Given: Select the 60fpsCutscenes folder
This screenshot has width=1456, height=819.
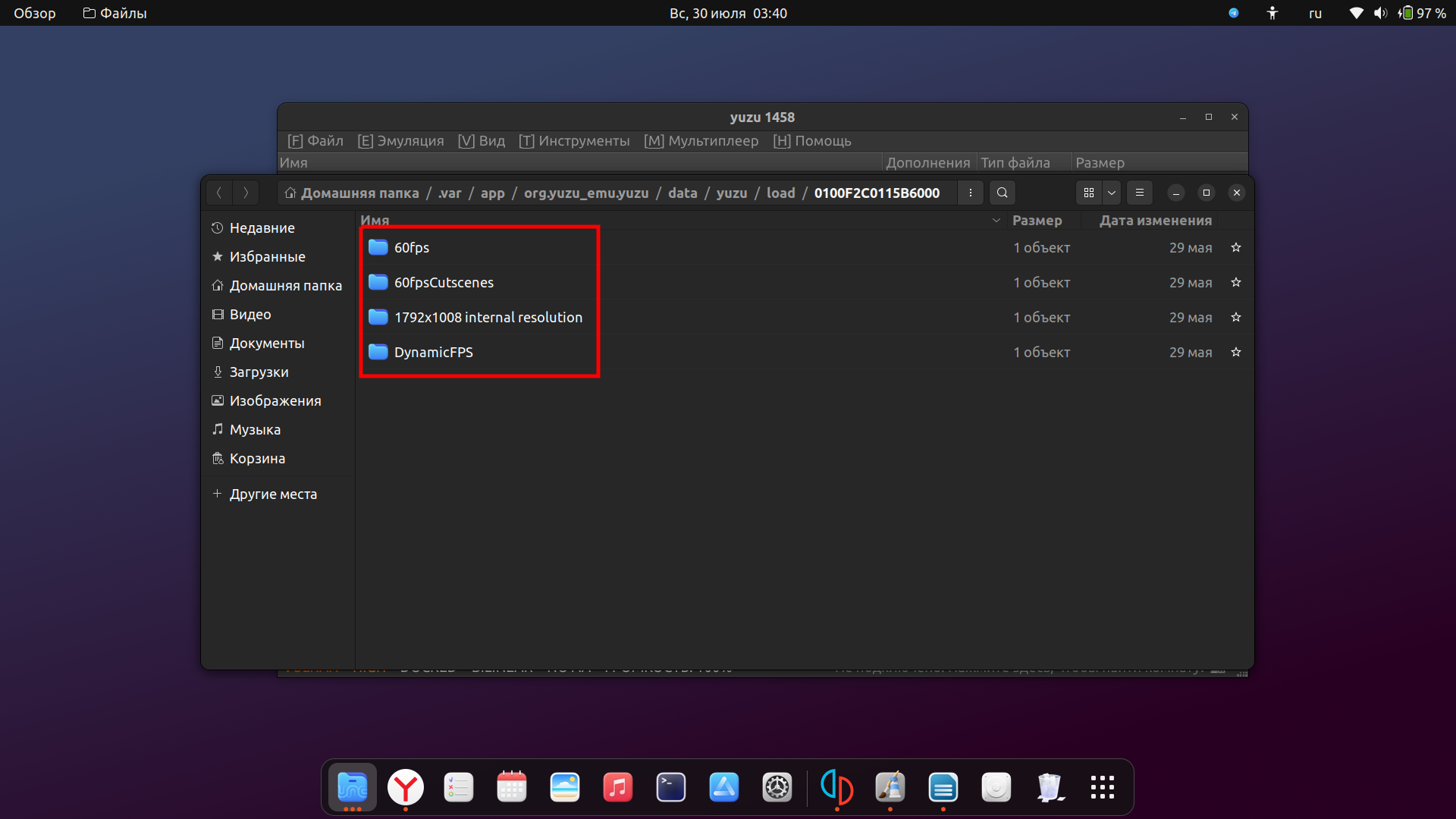Looking at the screenshot, I should (x=804, y=282).
